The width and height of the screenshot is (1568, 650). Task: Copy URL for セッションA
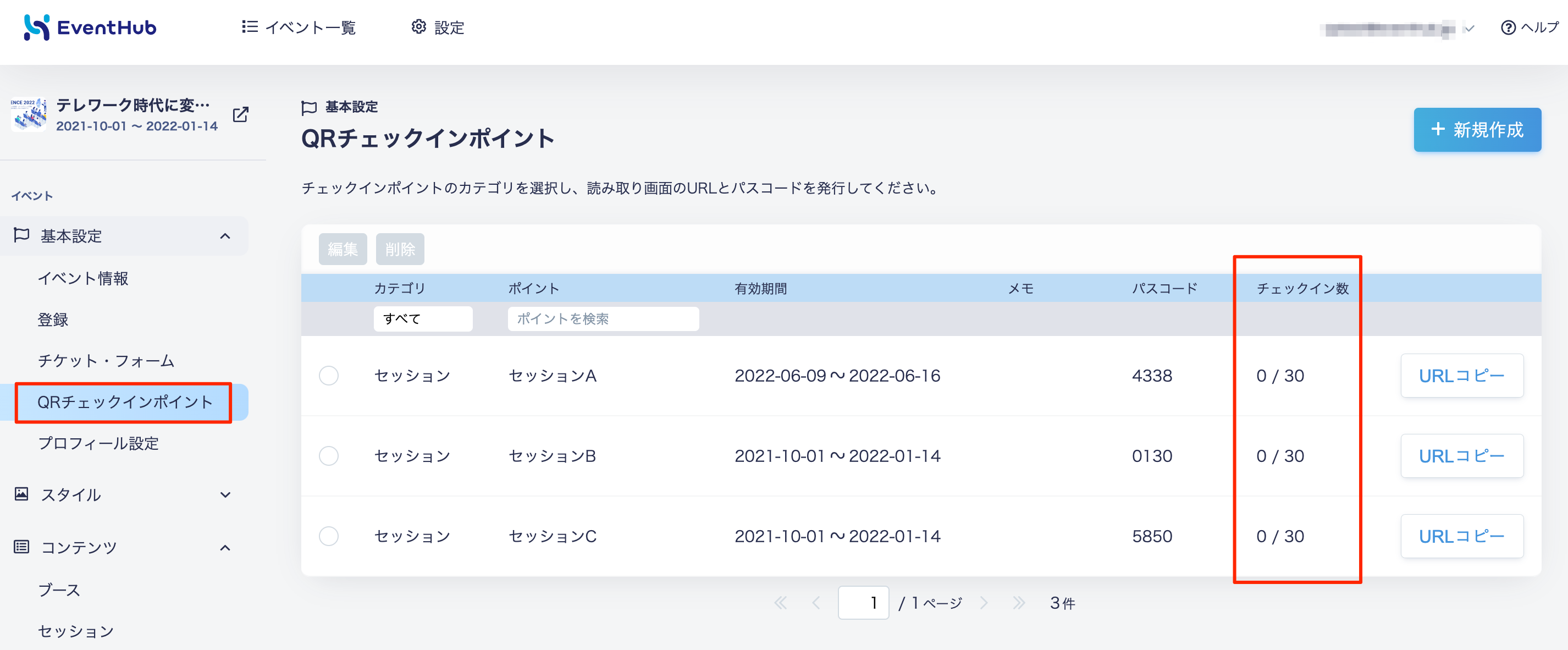click(1462, 376)
